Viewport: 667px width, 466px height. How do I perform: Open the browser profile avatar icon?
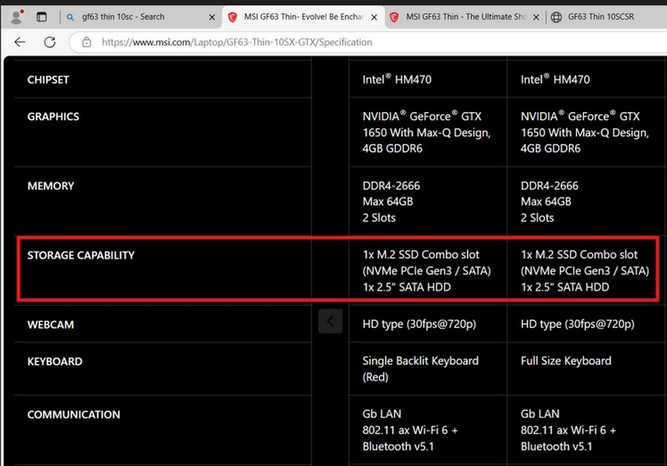[17, 17]
